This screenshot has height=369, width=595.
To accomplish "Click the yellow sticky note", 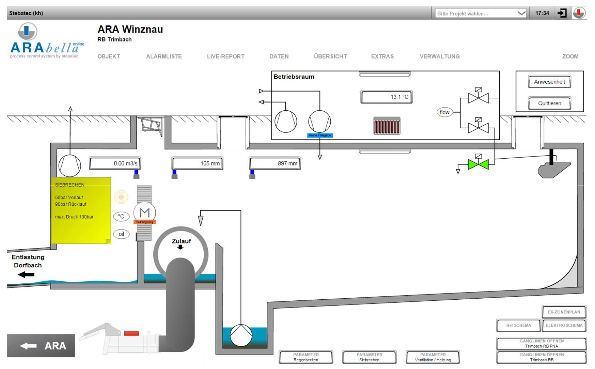I will coord(81,210).
